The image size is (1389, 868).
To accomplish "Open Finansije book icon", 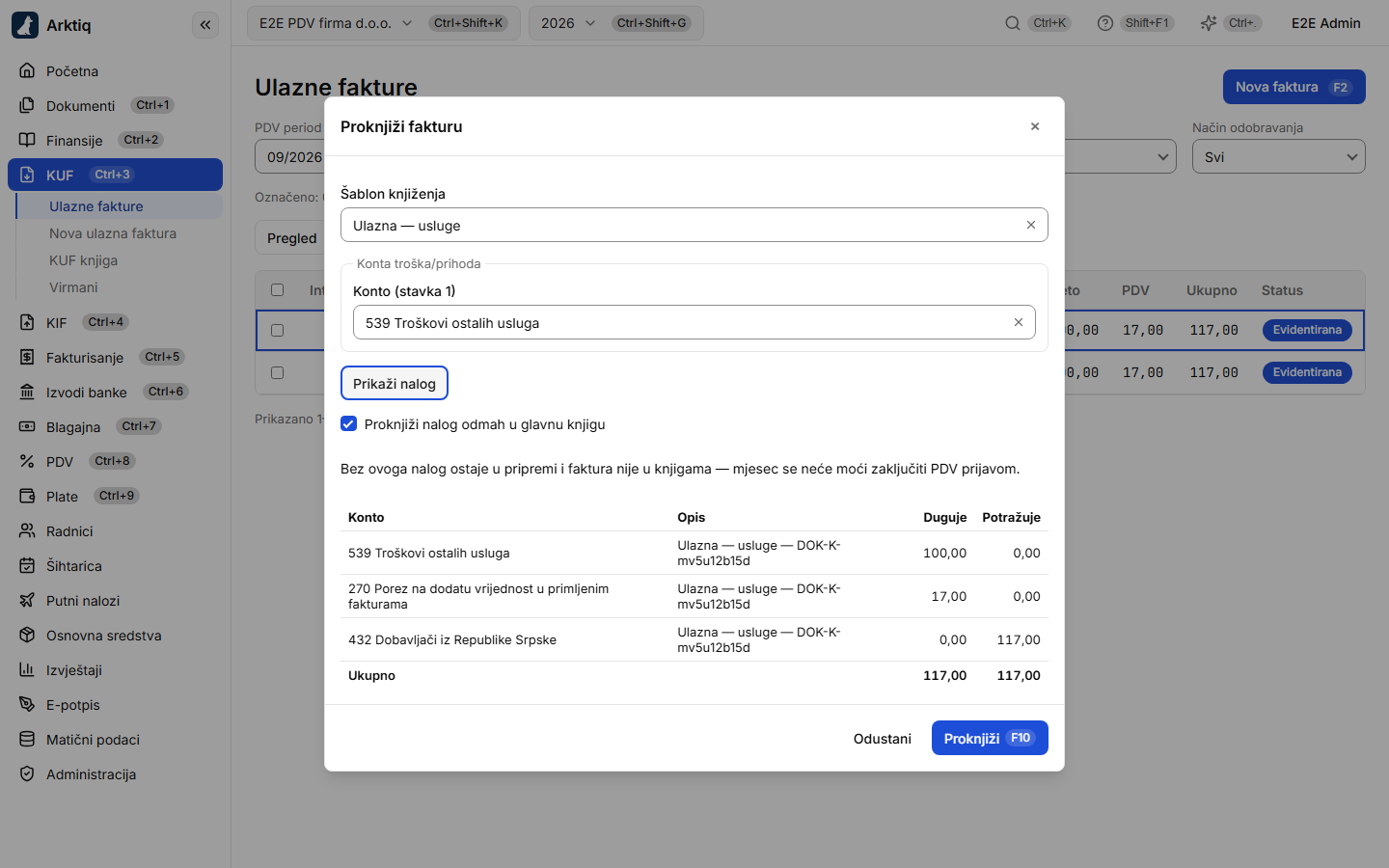I will (27, 140).
